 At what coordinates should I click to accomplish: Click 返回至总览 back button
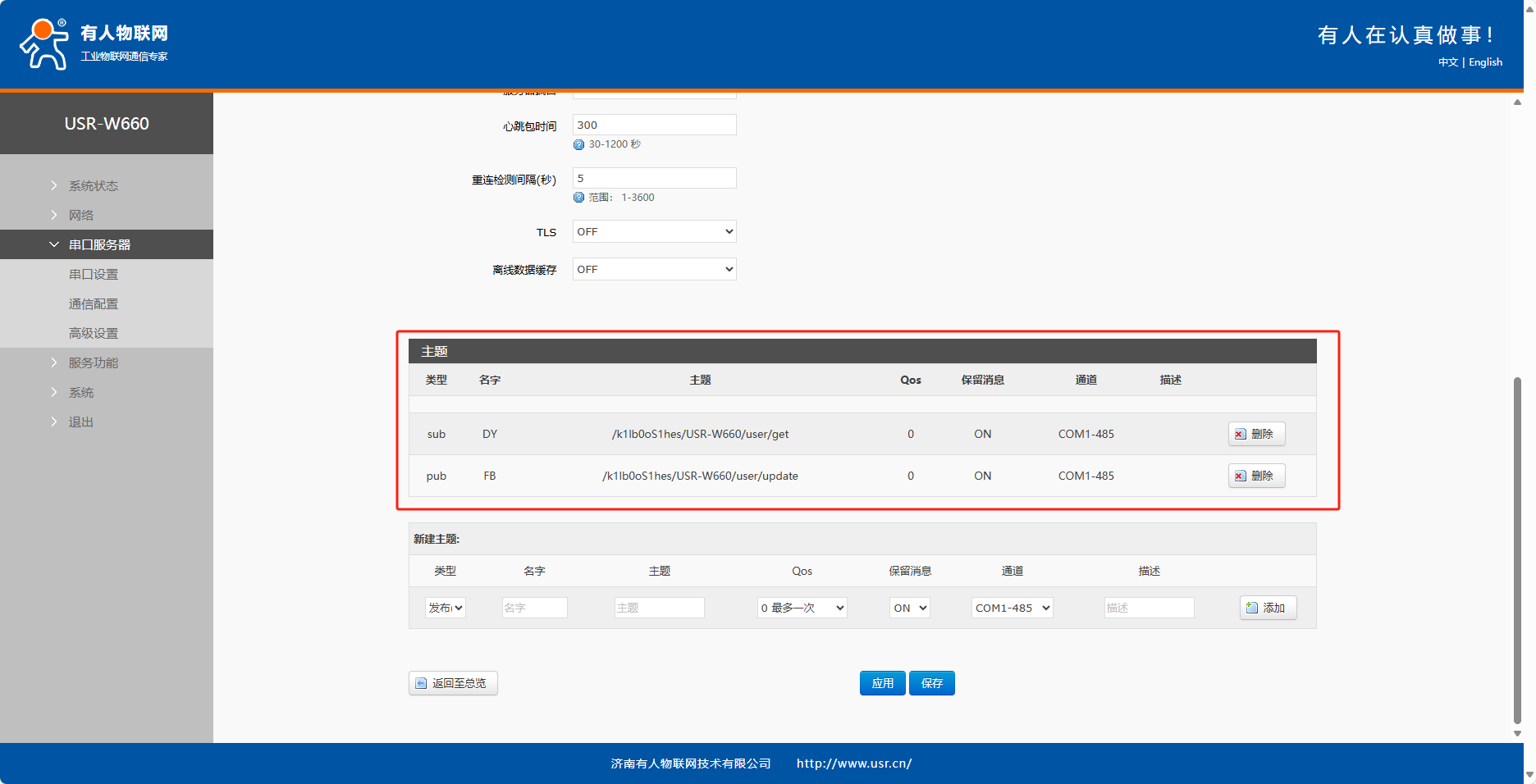pyautogui.click(x=453, y=683)
